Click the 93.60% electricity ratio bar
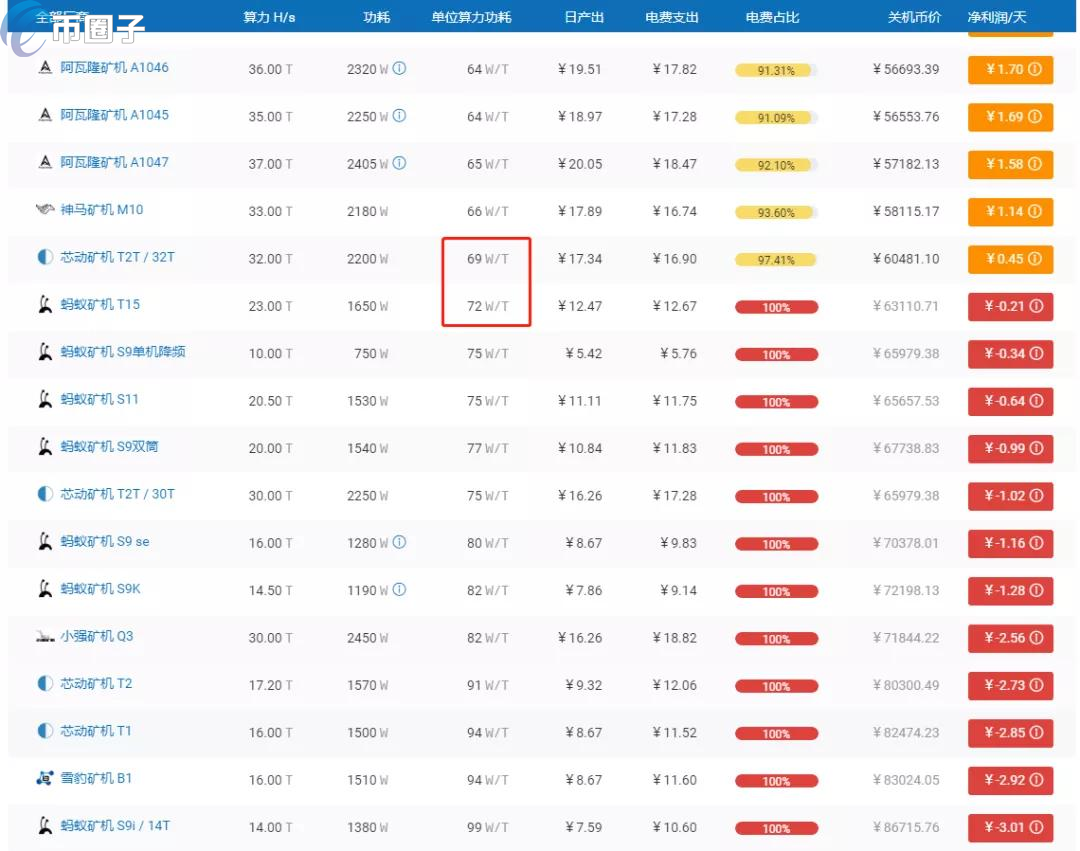The width and height of the screenshot is (1080, 851). tap(776, 213)
